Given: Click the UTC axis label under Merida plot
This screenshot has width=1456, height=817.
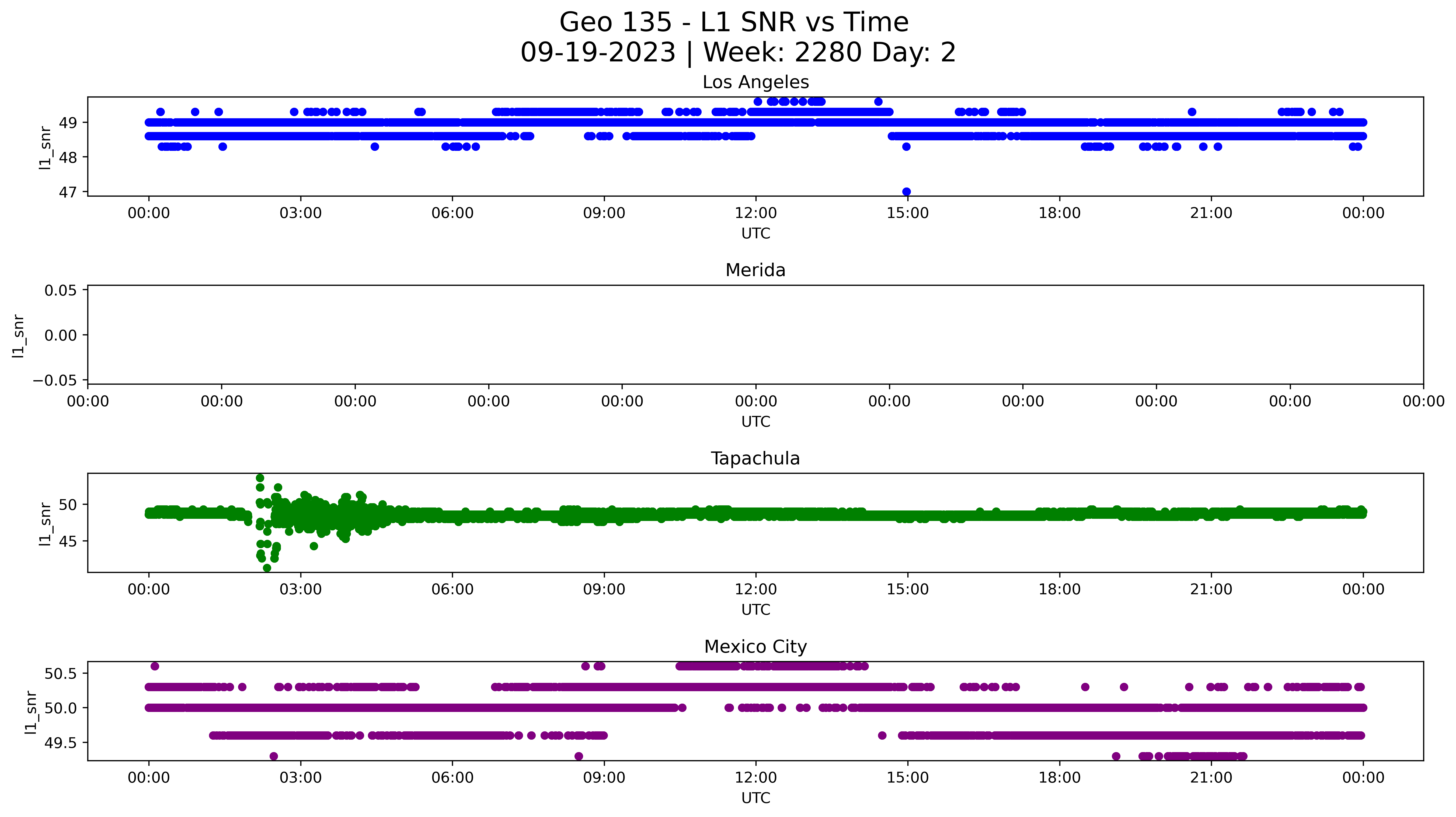Looking at the screenshot, I should (x=756, y=422).
